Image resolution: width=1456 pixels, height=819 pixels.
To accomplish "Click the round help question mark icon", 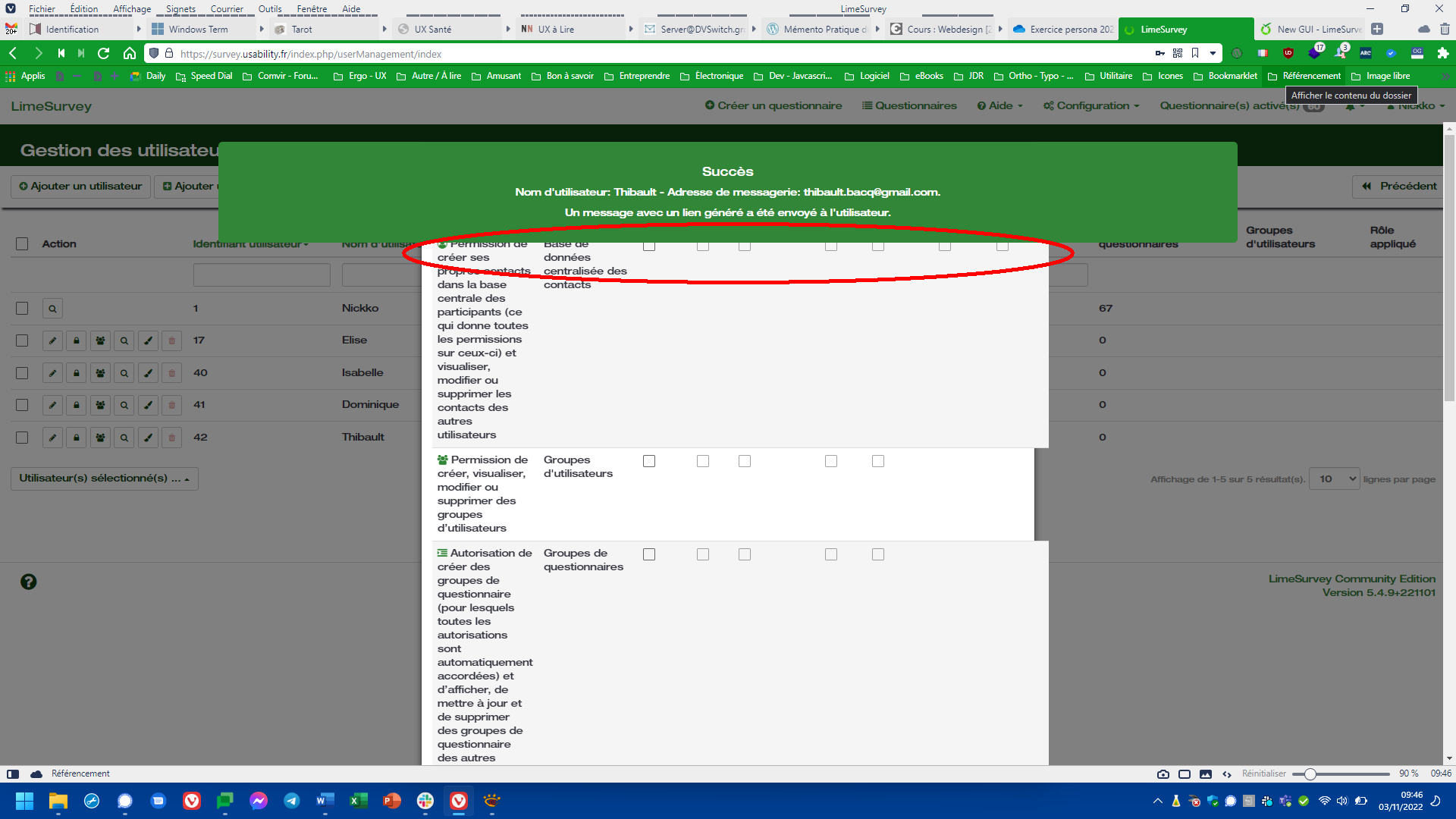I will [x=28, y=582].
